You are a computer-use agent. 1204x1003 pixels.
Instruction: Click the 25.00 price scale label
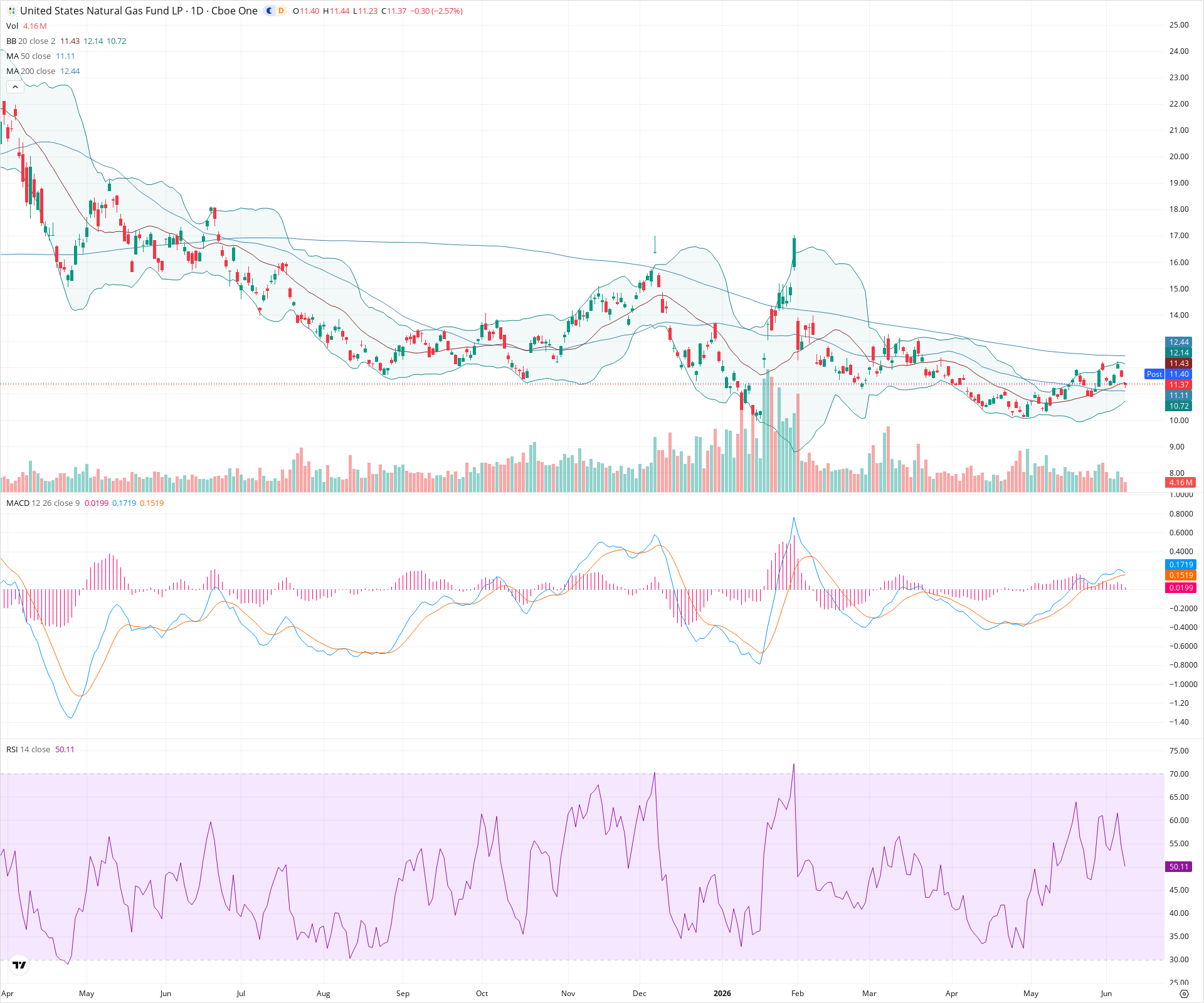coord(1179,25)
